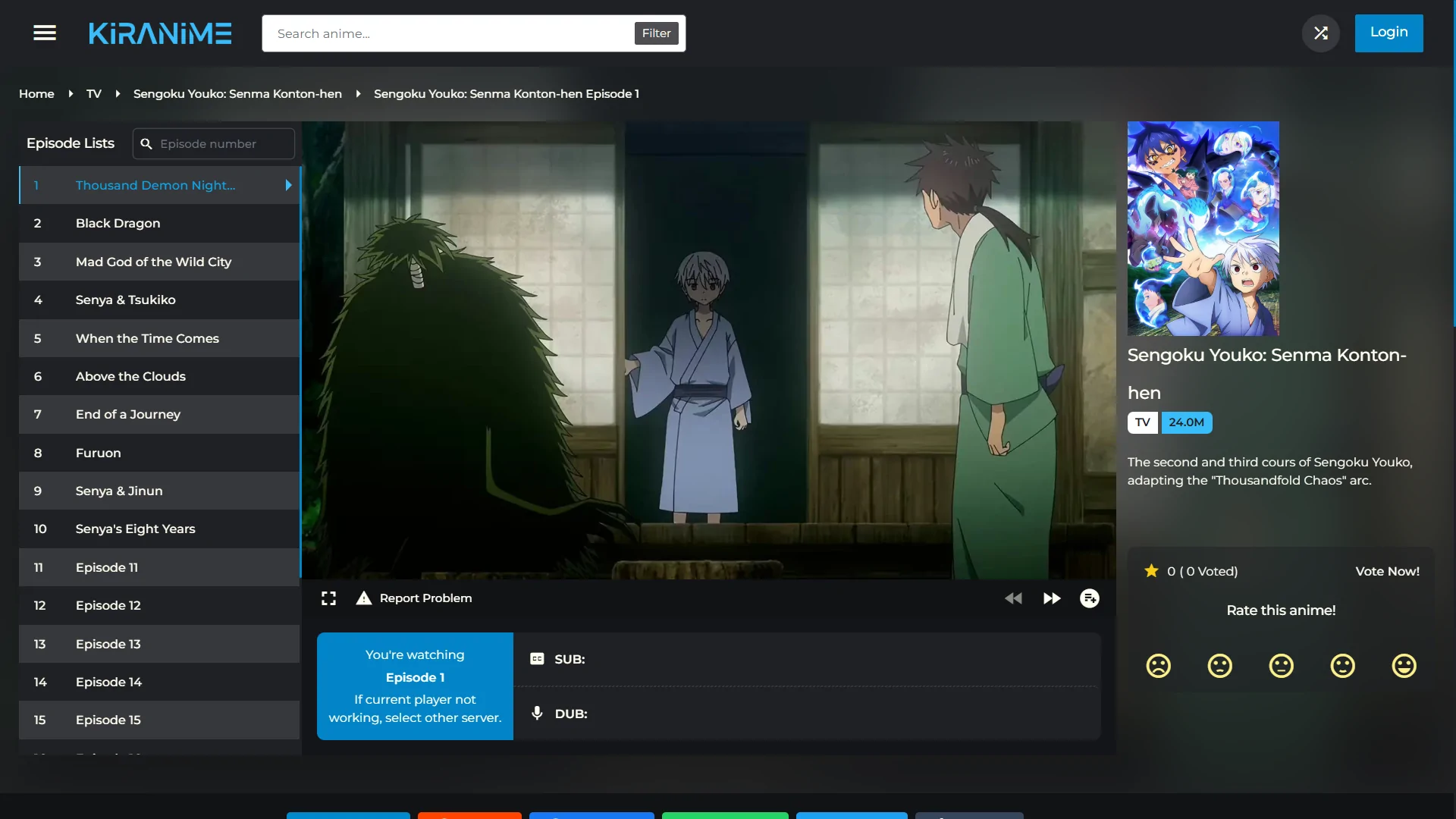Rate the anime with the saddest face

click(1158, 666)
